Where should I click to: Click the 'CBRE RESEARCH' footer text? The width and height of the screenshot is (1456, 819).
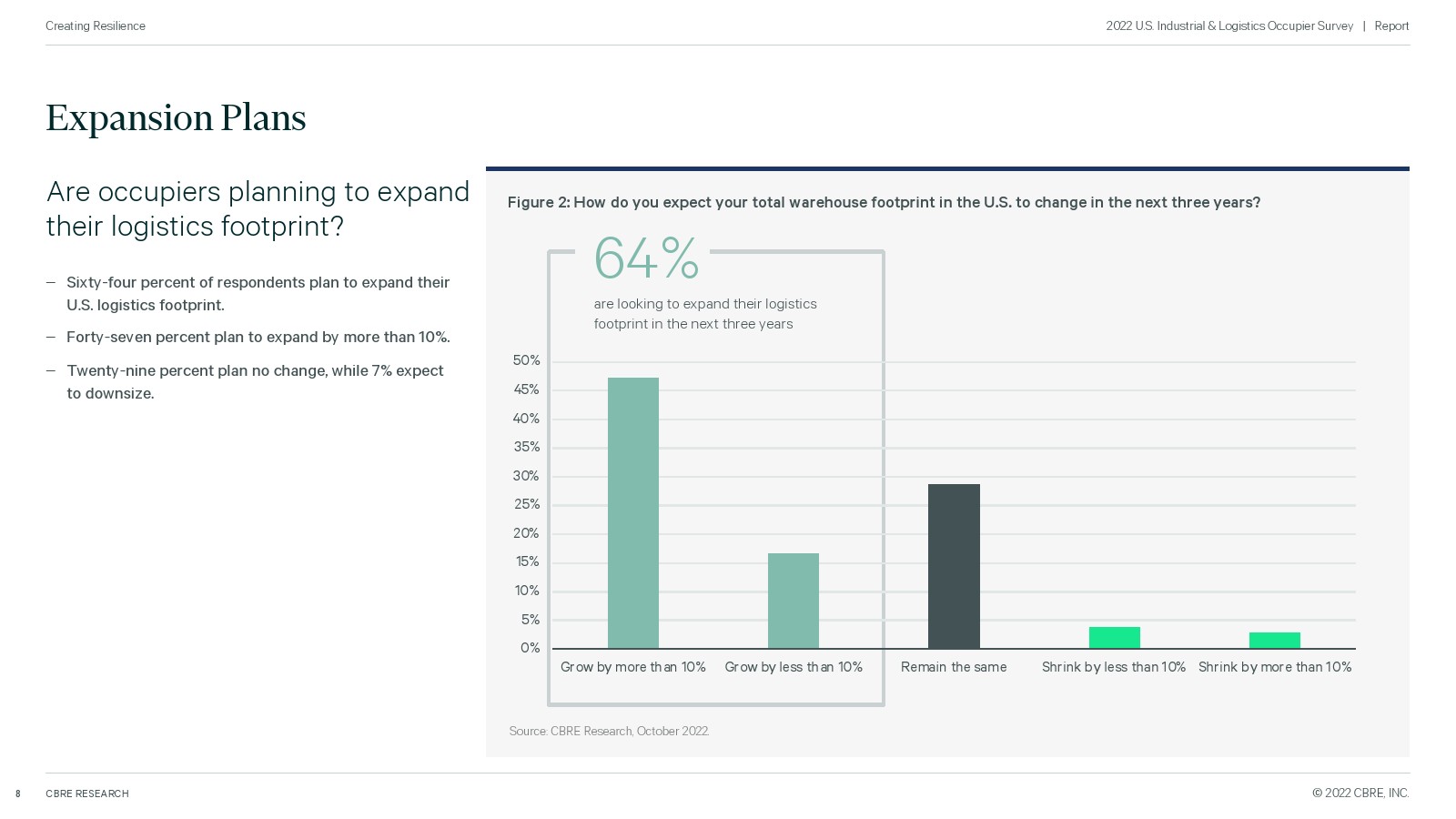coord(87,794)
